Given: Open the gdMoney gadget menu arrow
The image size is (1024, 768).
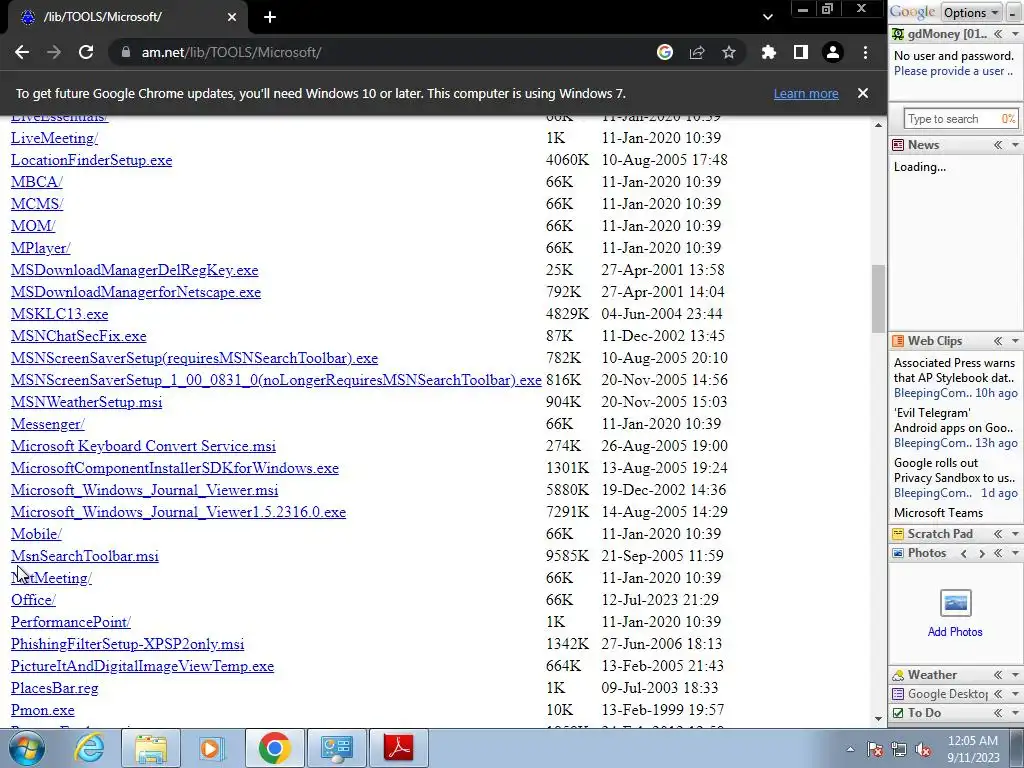Looking at the screenshot, I should [1016, 34].
